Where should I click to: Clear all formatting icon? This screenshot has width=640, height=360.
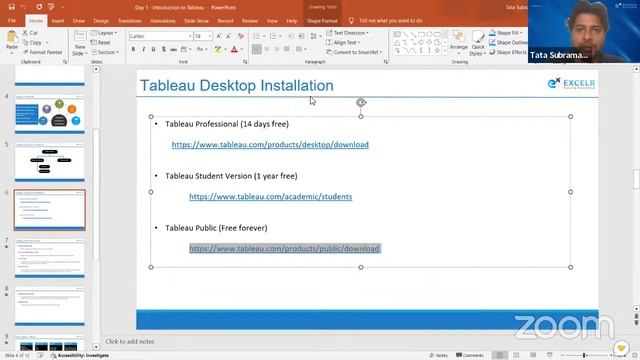[x=241, y=36]
